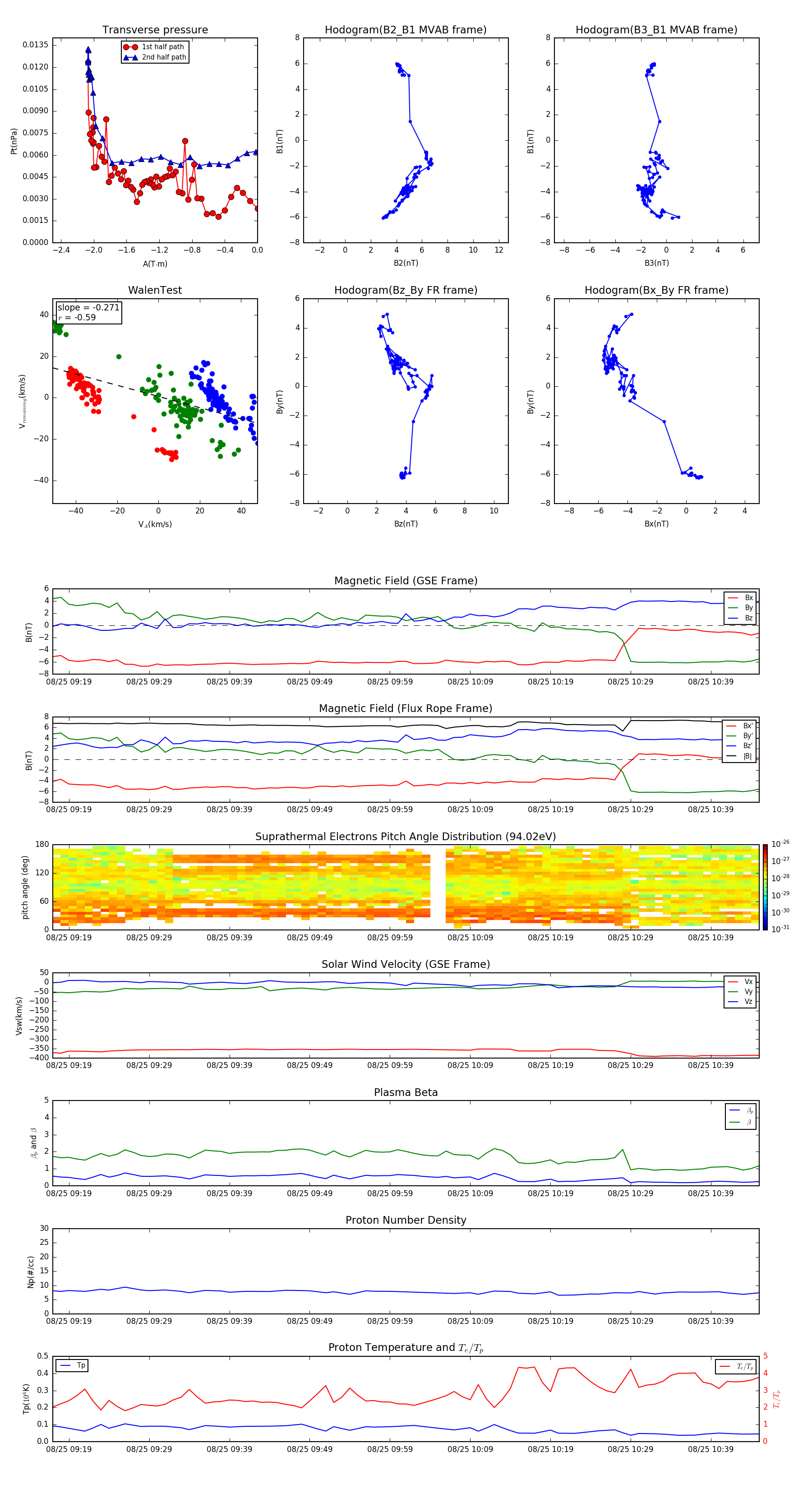Click the 'Plasma Beta' panel title
This screenshot has width=812, height=1489.
pos(406,1092)
